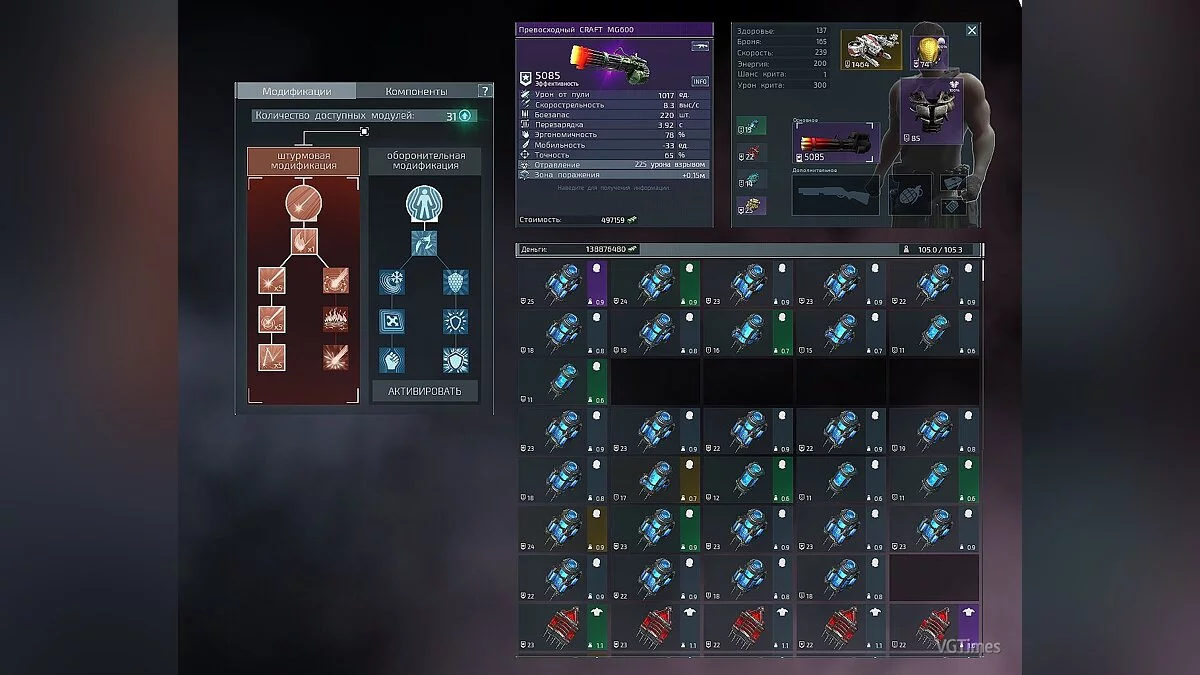Click the spaceship item rated 1464

pyautogui.click(x=870, y=50)
